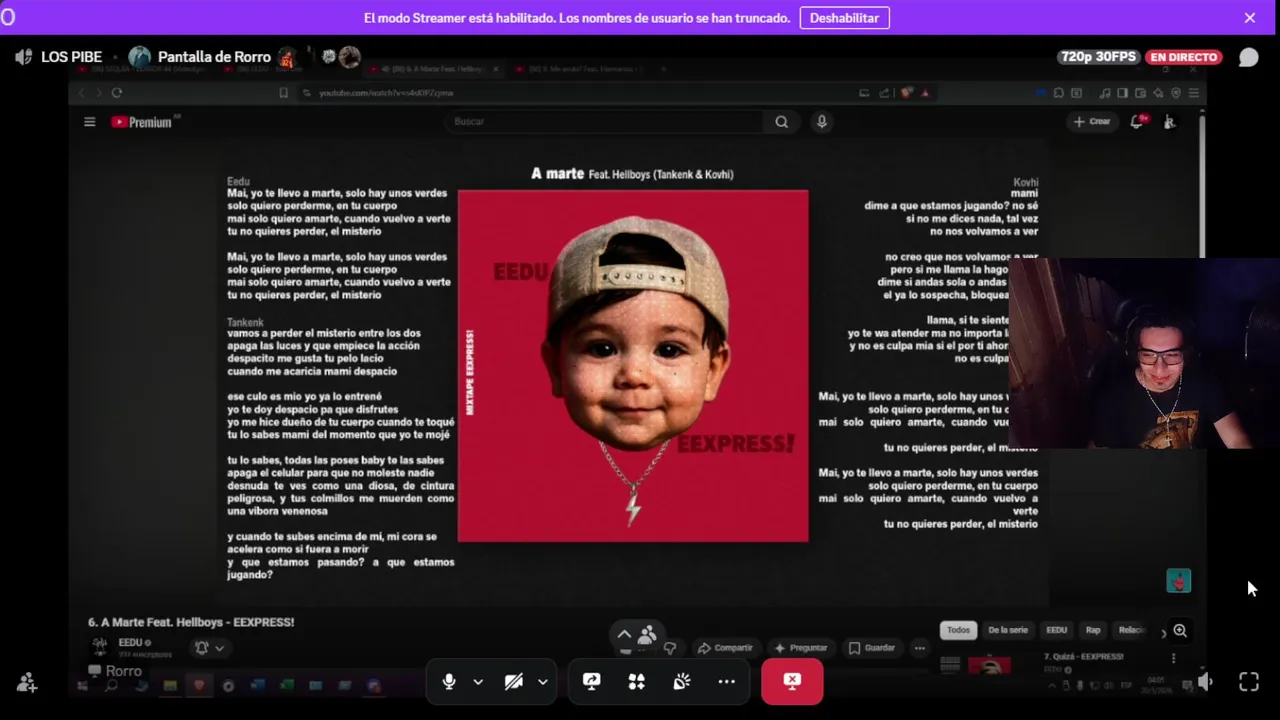Click the YouTube Premium logo
This screenshot has width=1280, height=720.
tap(145, 122)
